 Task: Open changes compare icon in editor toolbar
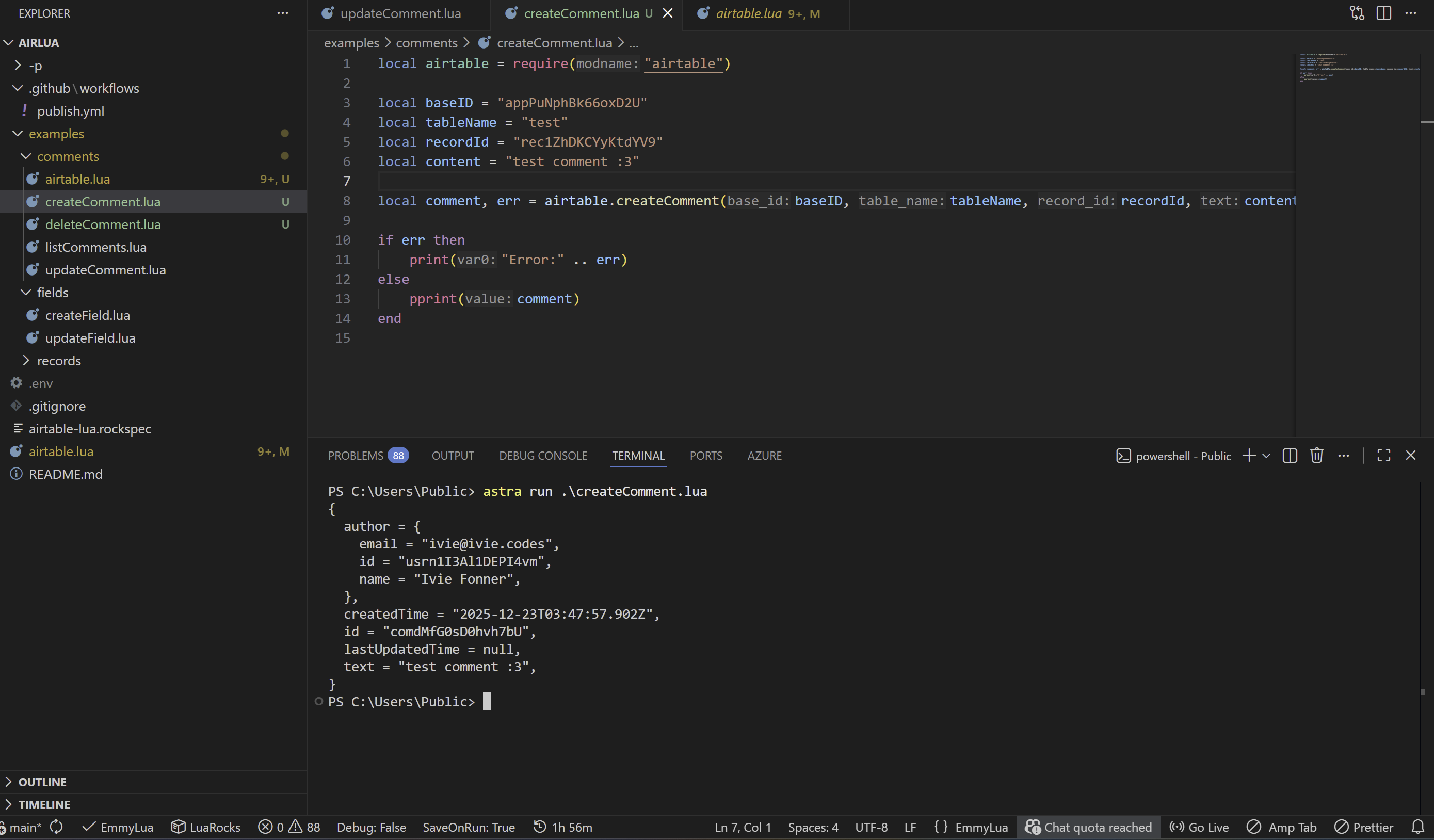(x=1357, y=13)
